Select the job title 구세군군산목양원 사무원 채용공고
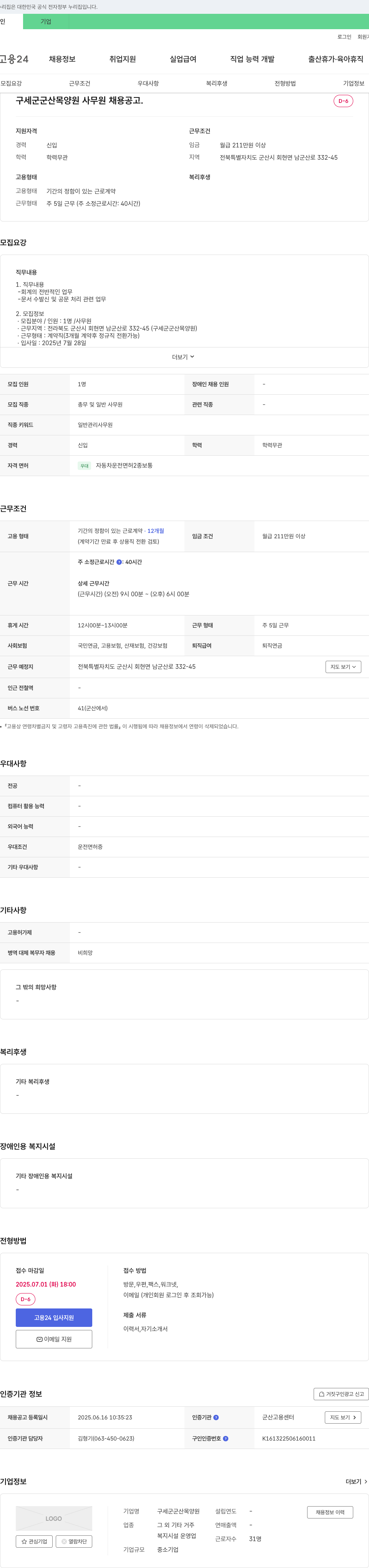 pos(79,101)
